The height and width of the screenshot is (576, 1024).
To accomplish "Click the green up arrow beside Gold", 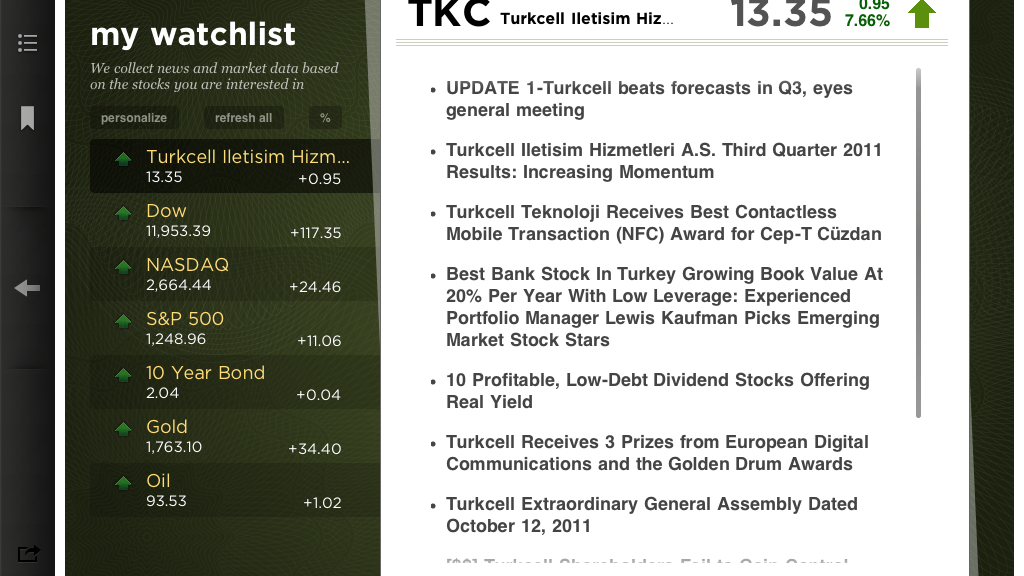I will (122, 428).
